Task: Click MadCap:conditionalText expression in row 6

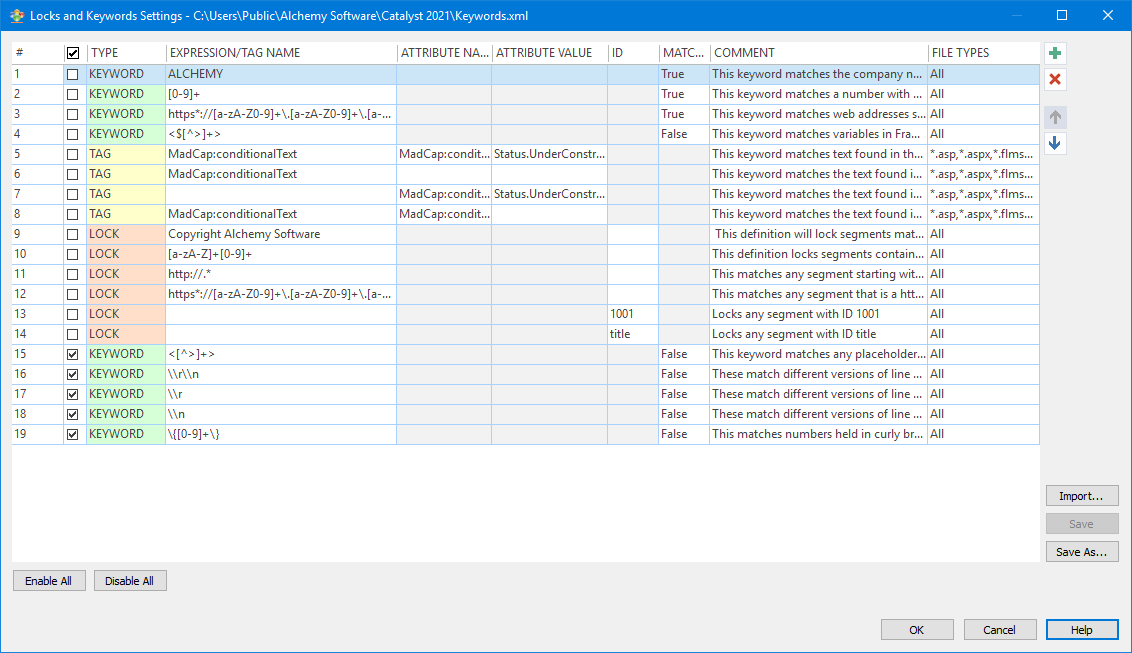Action: [281, 174]
